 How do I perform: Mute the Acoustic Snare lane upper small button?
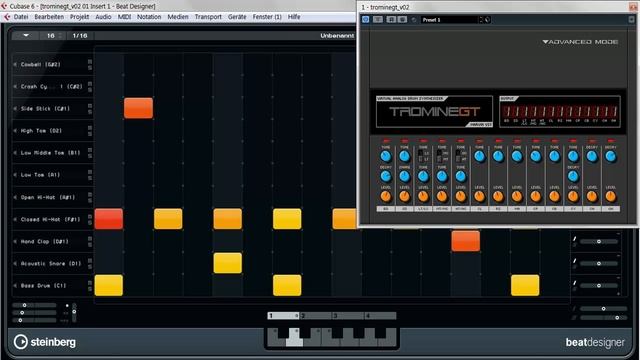[90, 261]
